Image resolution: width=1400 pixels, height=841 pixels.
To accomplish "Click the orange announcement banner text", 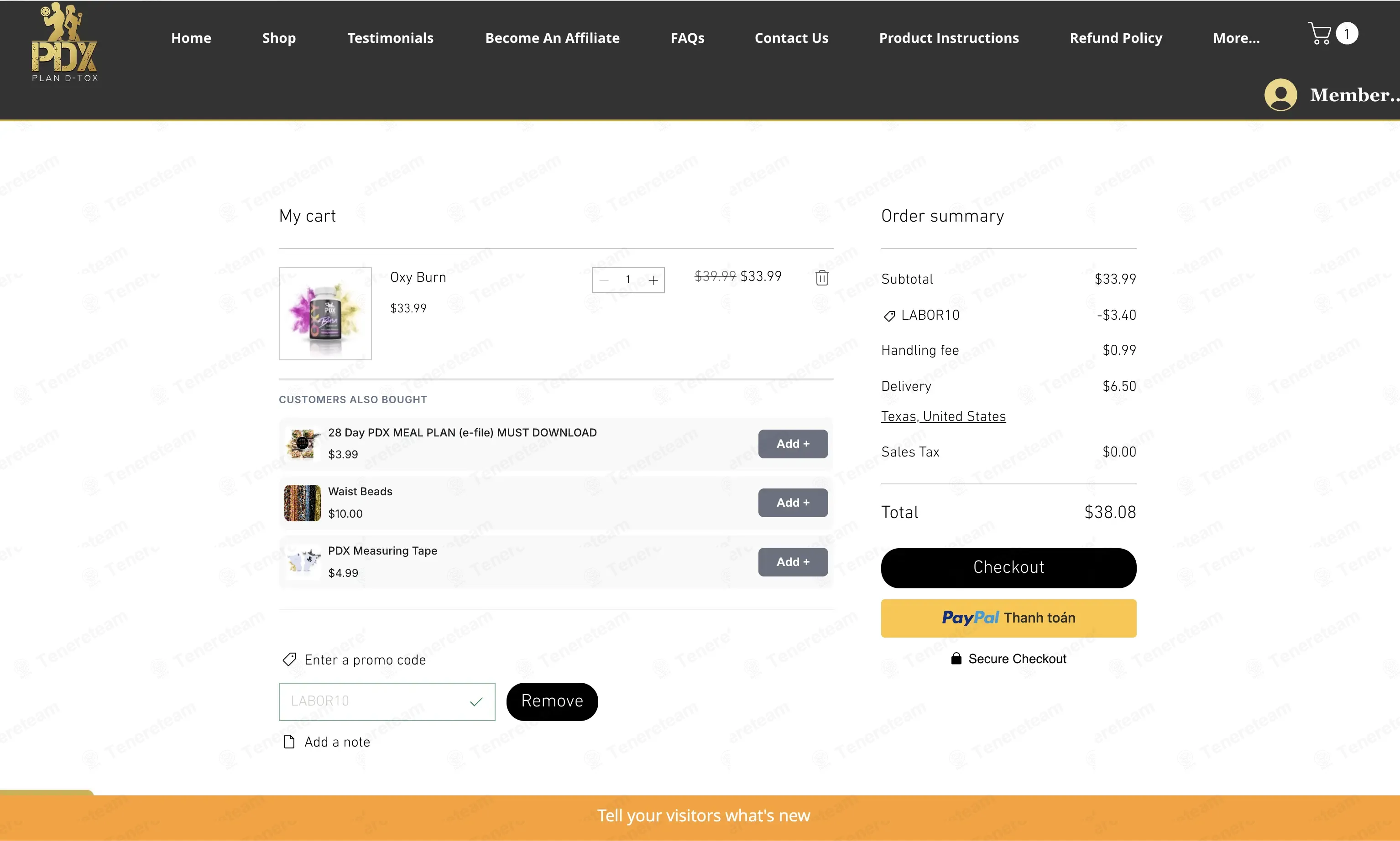I will [x=703, y=815].
